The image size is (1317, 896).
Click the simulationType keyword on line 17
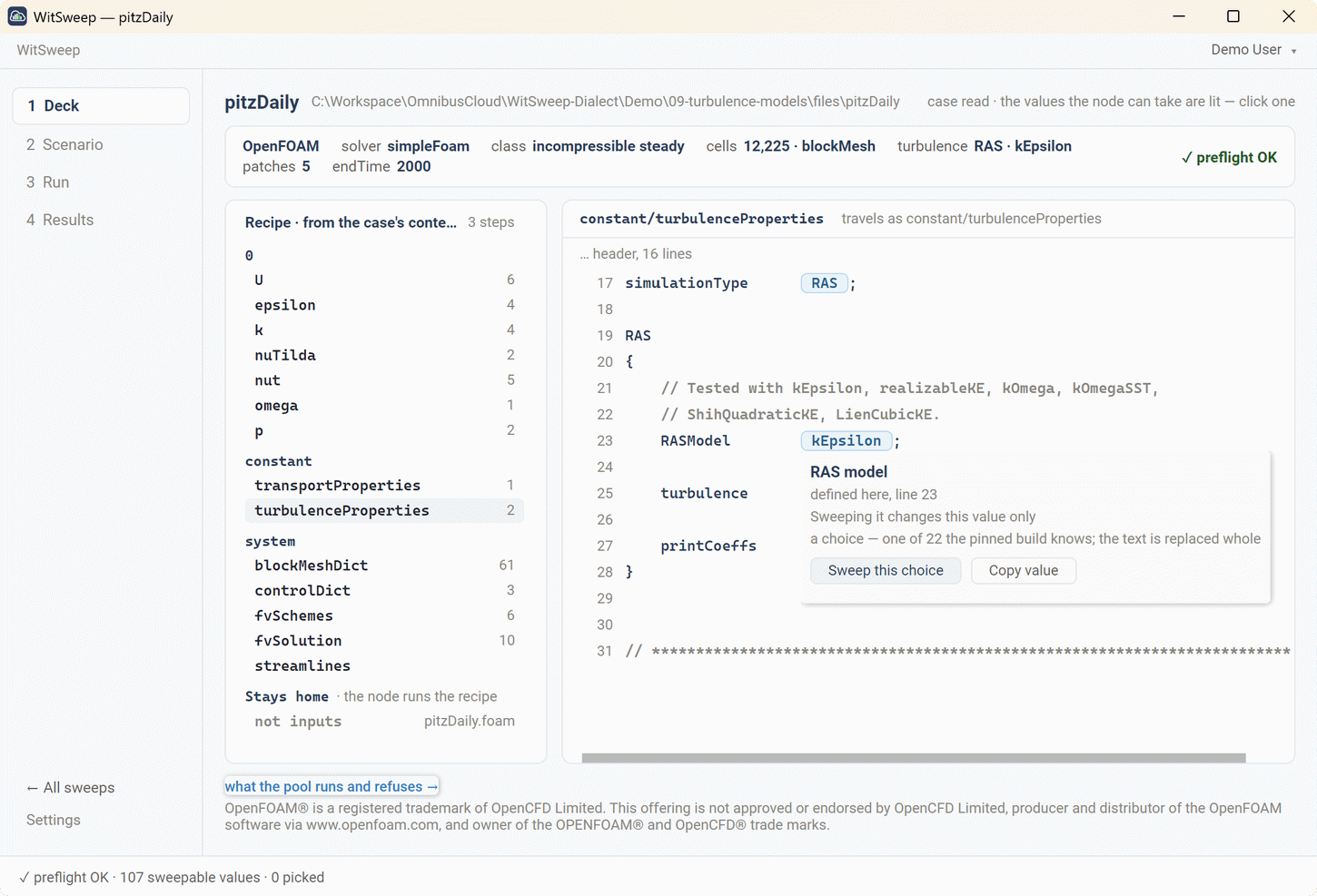(x=687, y=283)
